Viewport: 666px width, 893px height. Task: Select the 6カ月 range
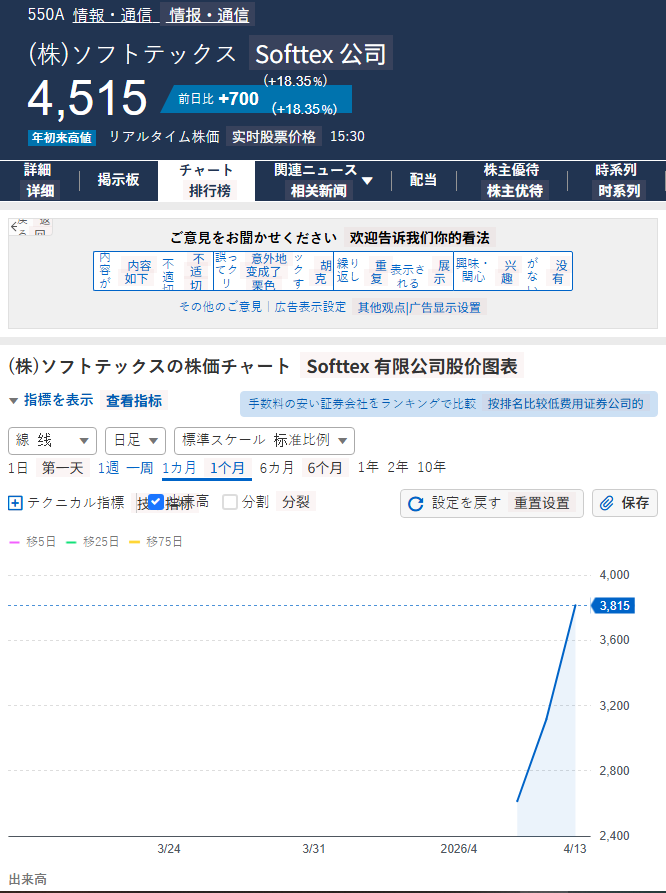click(x=276, y=468)
